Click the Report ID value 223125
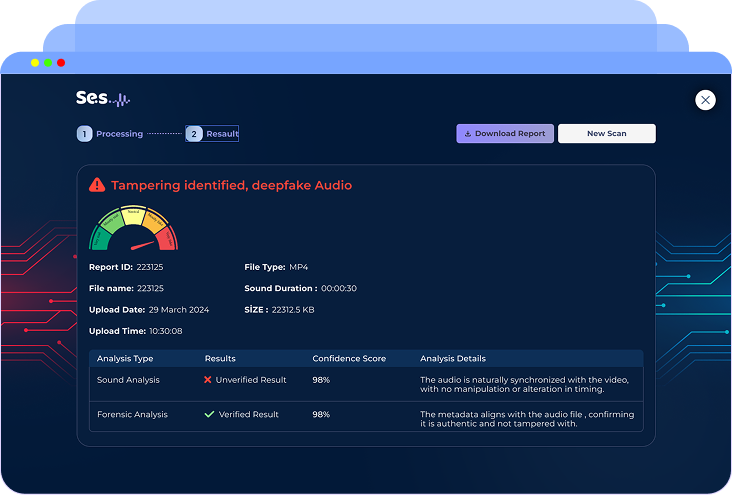732x495 pixels. point(150,267)
